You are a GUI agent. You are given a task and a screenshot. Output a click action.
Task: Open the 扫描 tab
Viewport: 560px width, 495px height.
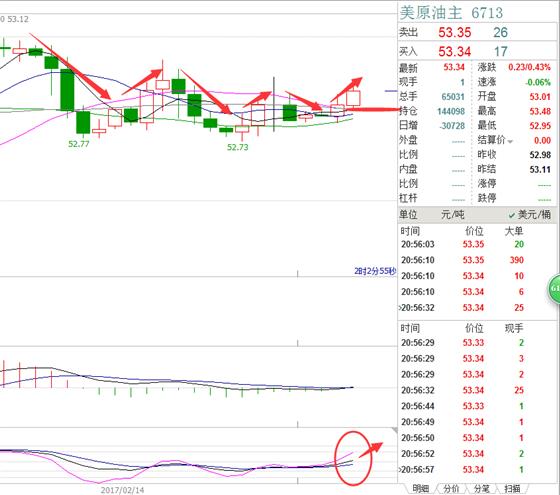pos(512,488)
